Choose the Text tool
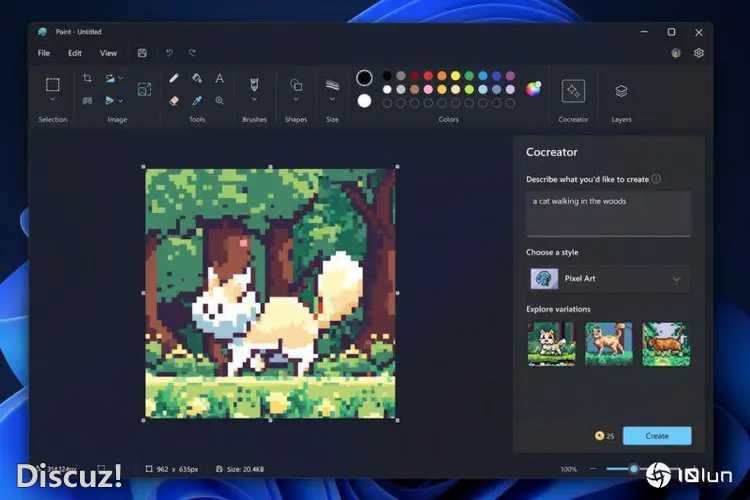 pyautogui.click(x=220, y=78)
